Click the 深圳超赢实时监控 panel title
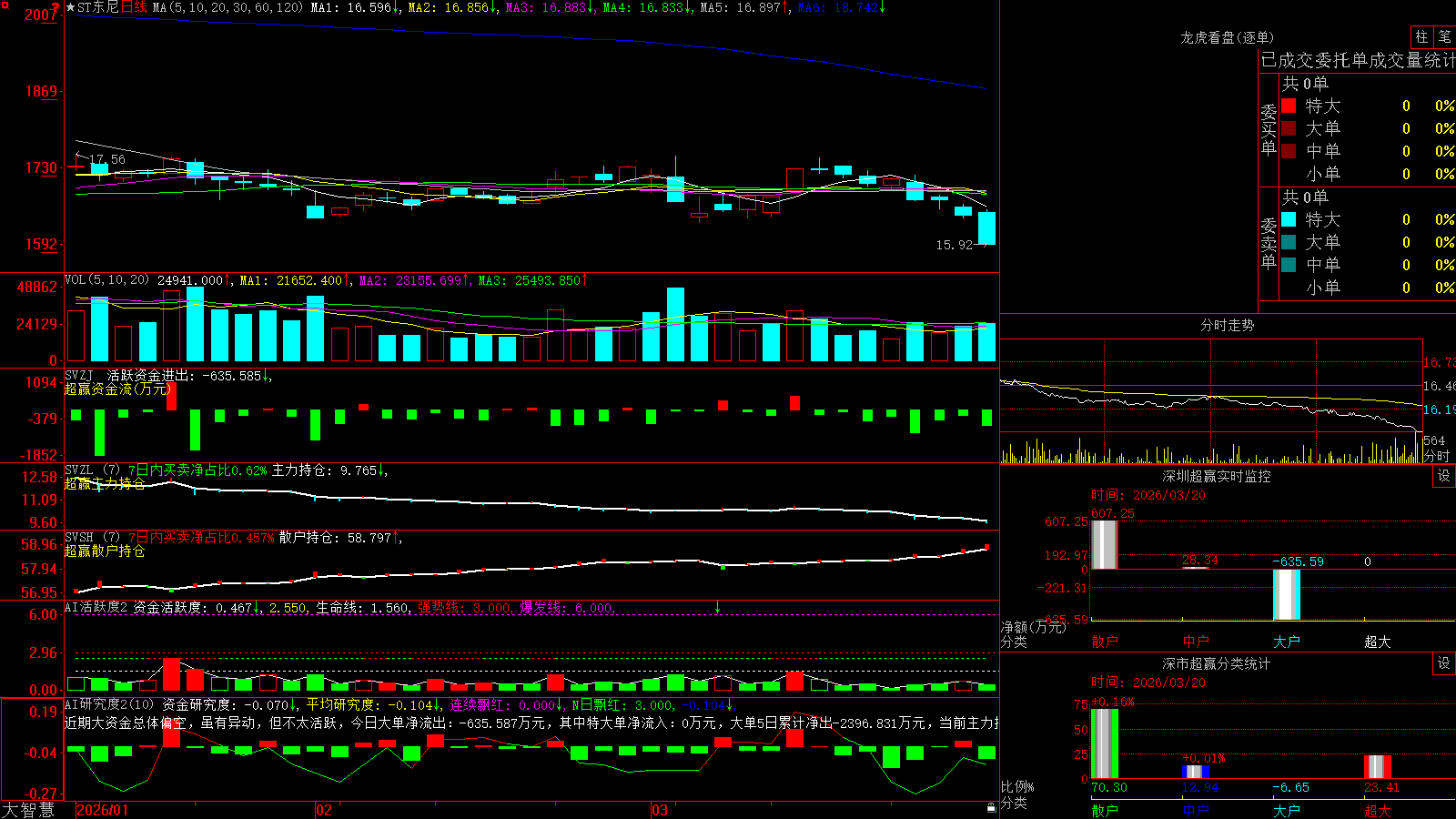The image size is (1456, 819). tap(1216, 476)
